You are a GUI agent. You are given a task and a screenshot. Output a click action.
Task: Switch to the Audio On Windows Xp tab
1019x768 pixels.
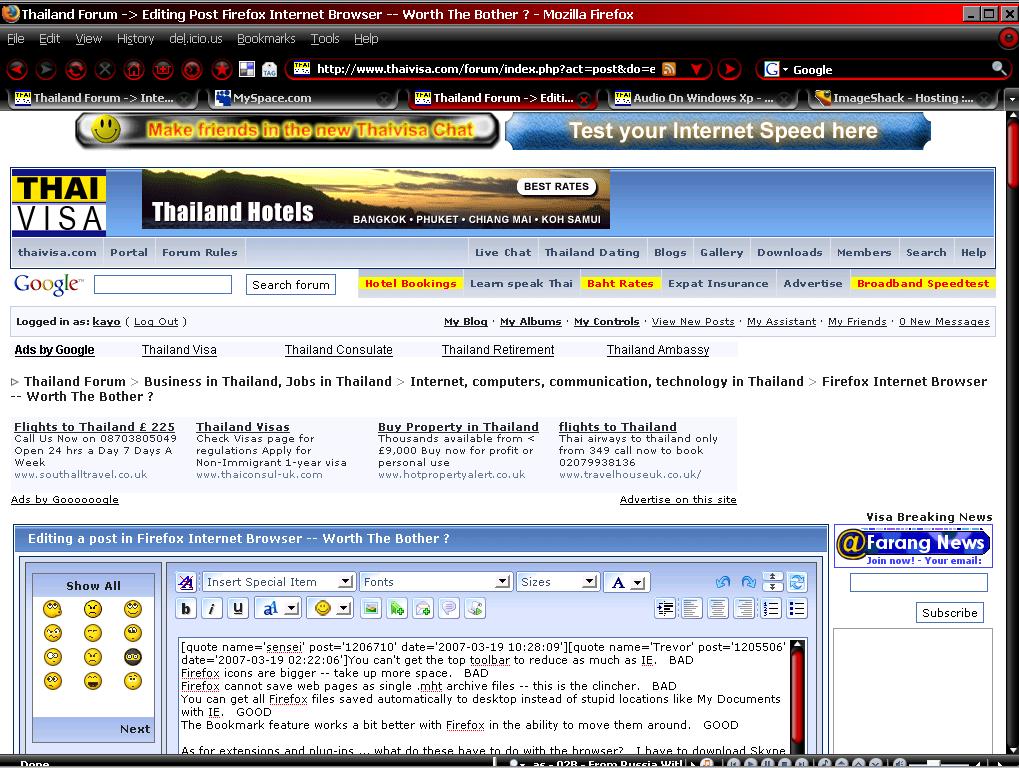click(704, 98)
